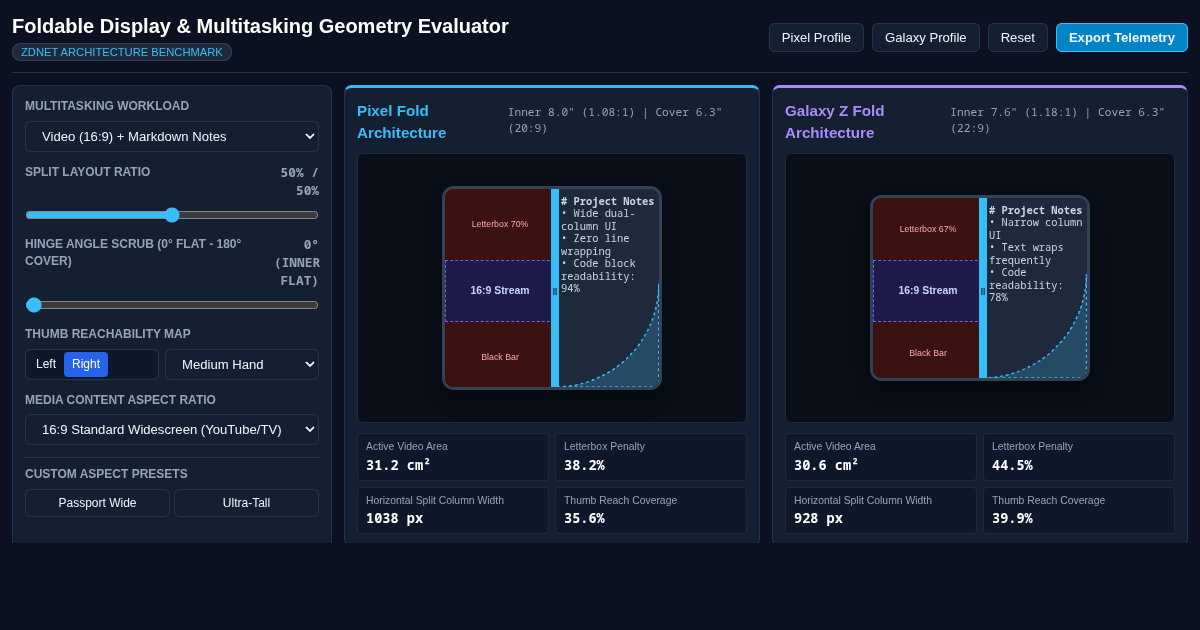Click Project Notes heading in Pixel Fold
1200x630 pixels.
[x=608, y=202]
